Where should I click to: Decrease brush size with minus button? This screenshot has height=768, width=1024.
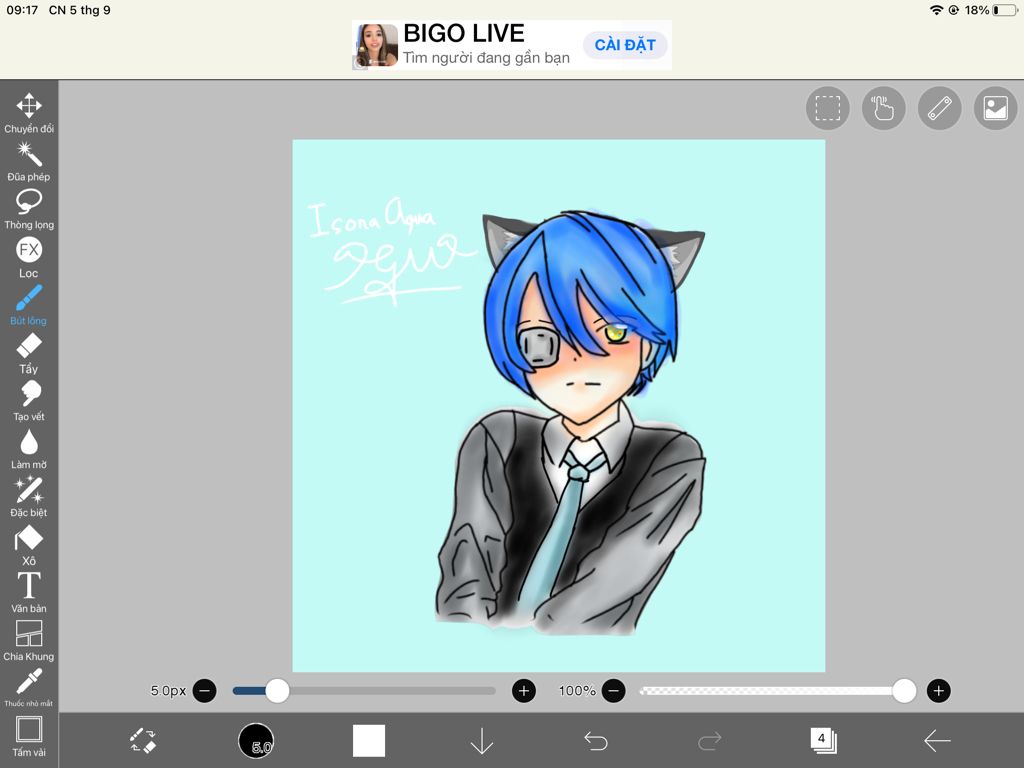[204, 690]
